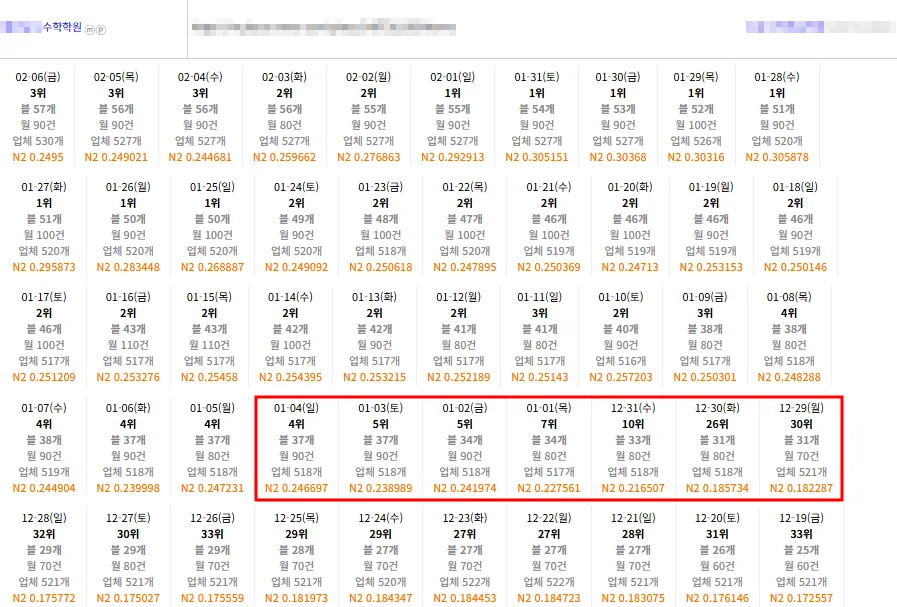Click the value N2 0.283448
The image size is (897, 607).
pyautogui.click(x=128, y=267)
